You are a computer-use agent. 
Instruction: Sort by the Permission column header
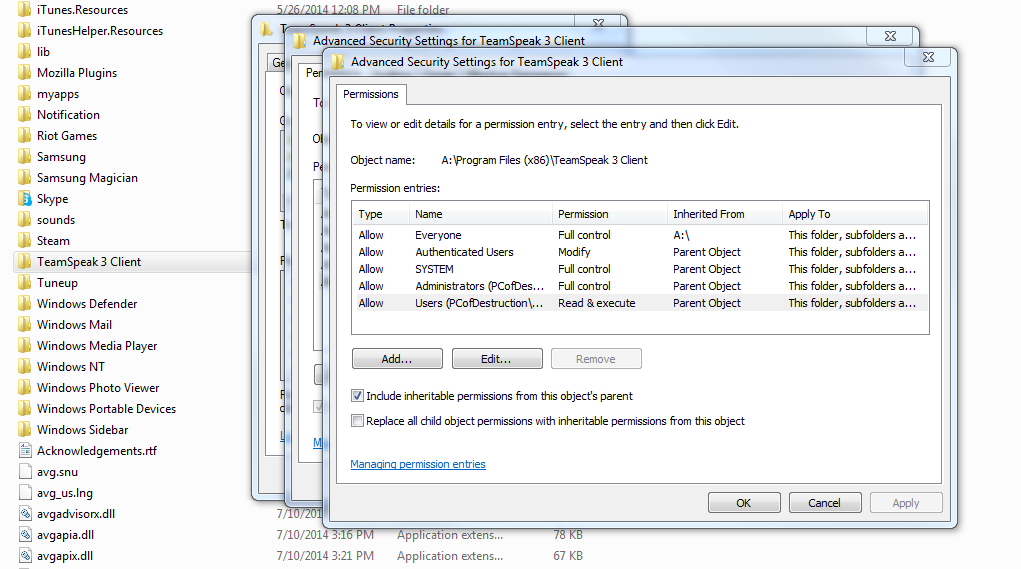609,214
